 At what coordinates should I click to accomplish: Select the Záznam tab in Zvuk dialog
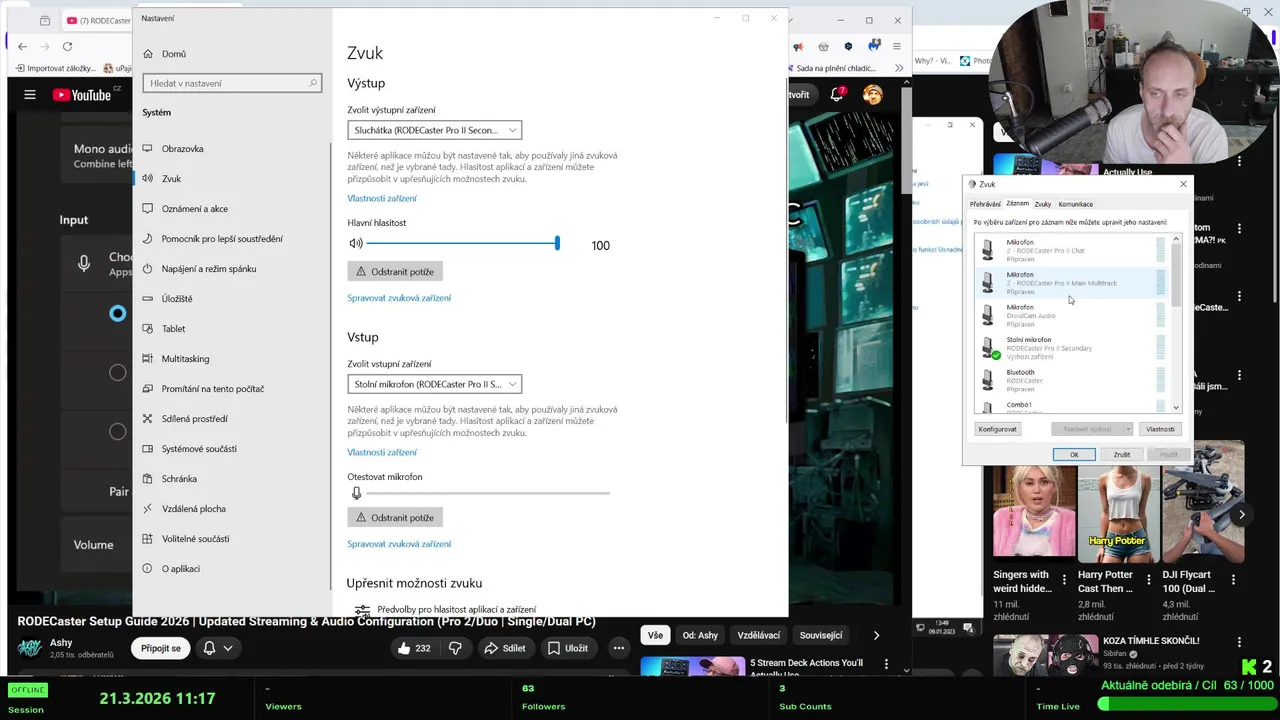tap(1017, 204)
